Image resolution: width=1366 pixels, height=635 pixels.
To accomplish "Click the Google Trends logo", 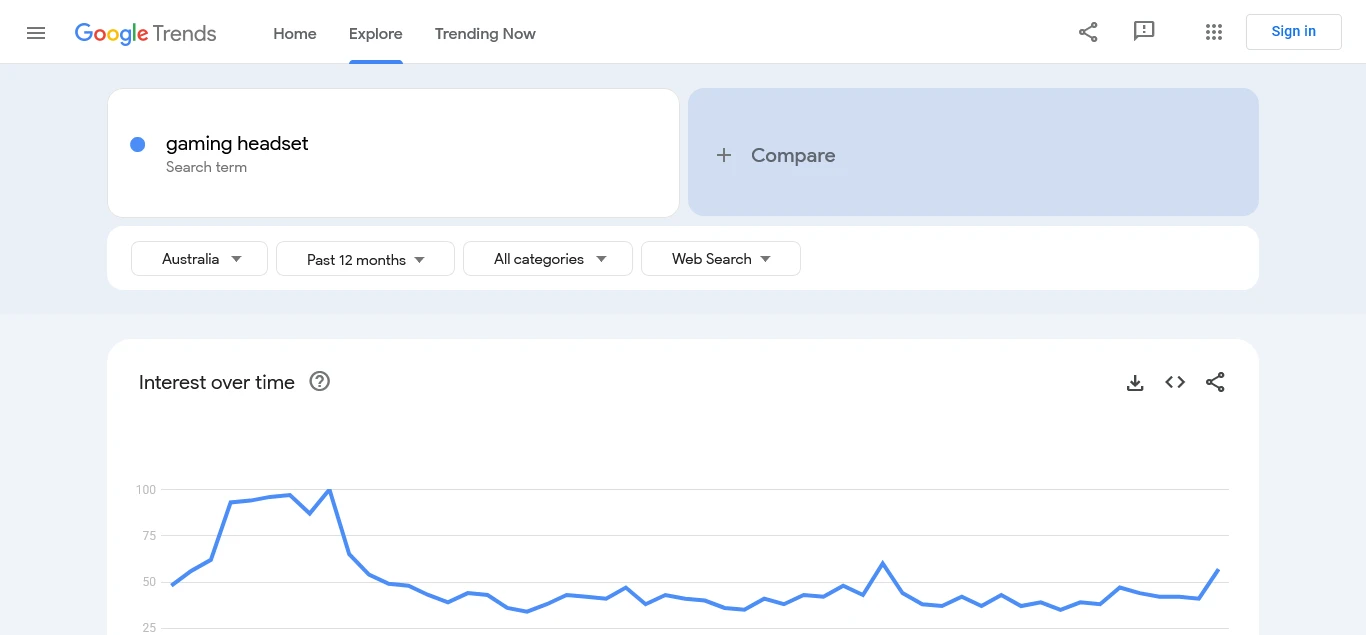I will pyautogui.click(x=146, y=33).
